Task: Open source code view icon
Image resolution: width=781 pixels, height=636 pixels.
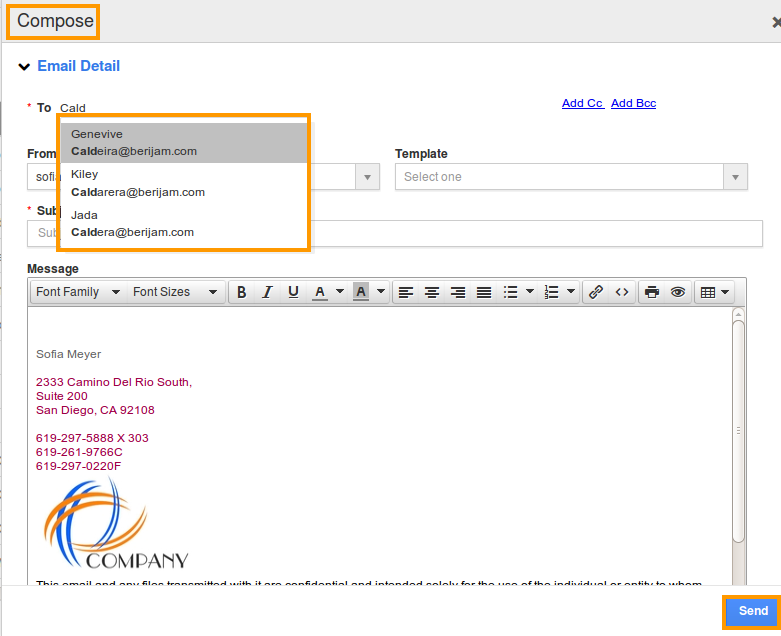Action: pos(622,292)
